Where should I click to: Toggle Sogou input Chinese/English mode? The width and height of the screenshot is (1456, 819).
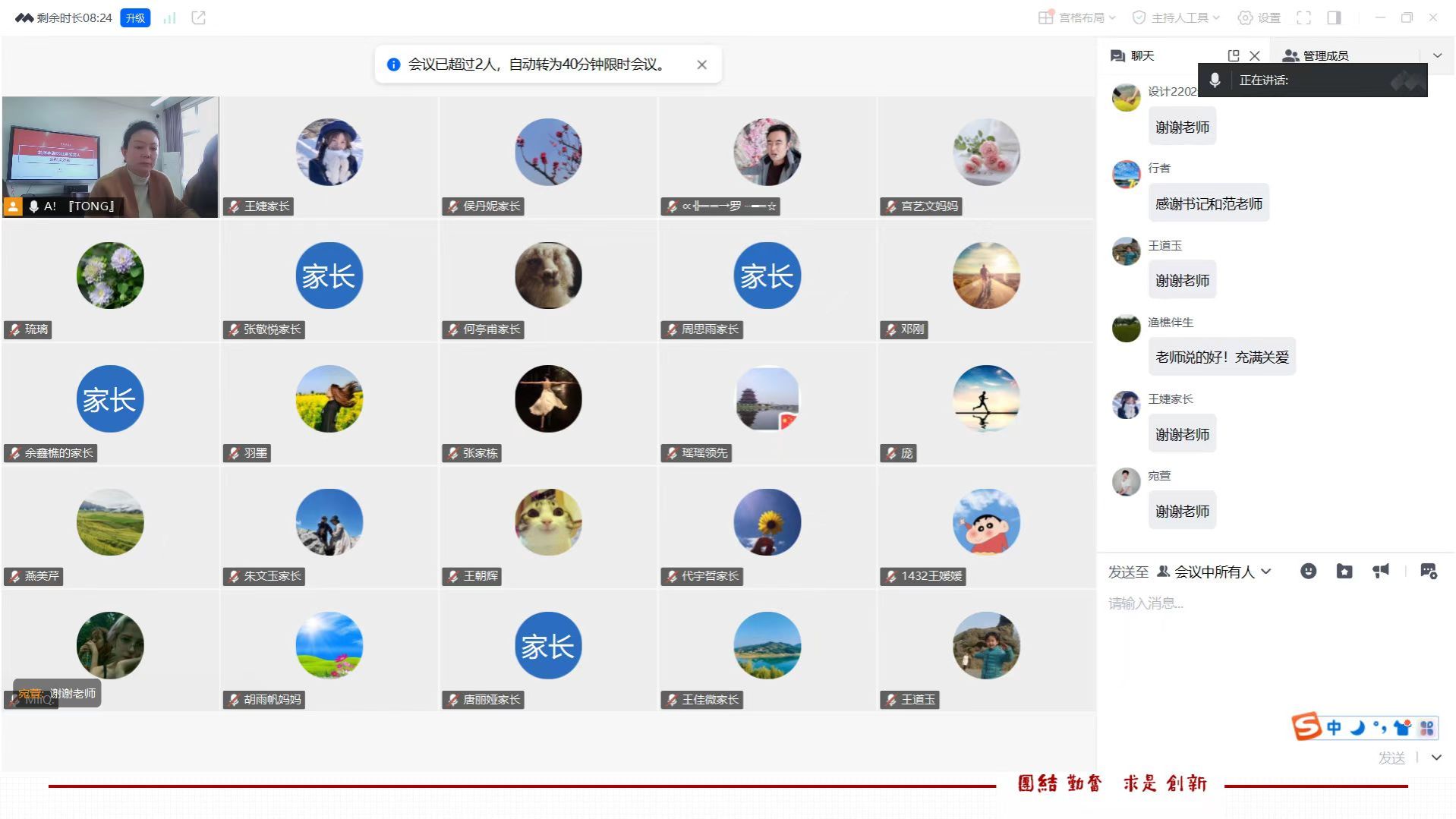click(x=1334, y=728)
